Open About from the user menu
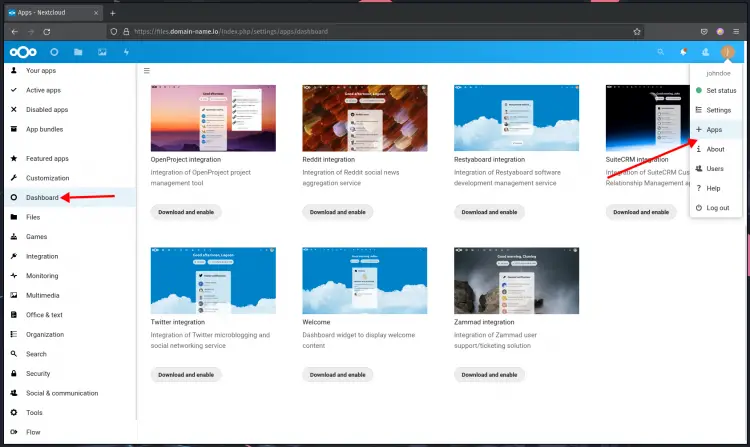750x447 pixels. pyautogui.click(x=716, y=149)
